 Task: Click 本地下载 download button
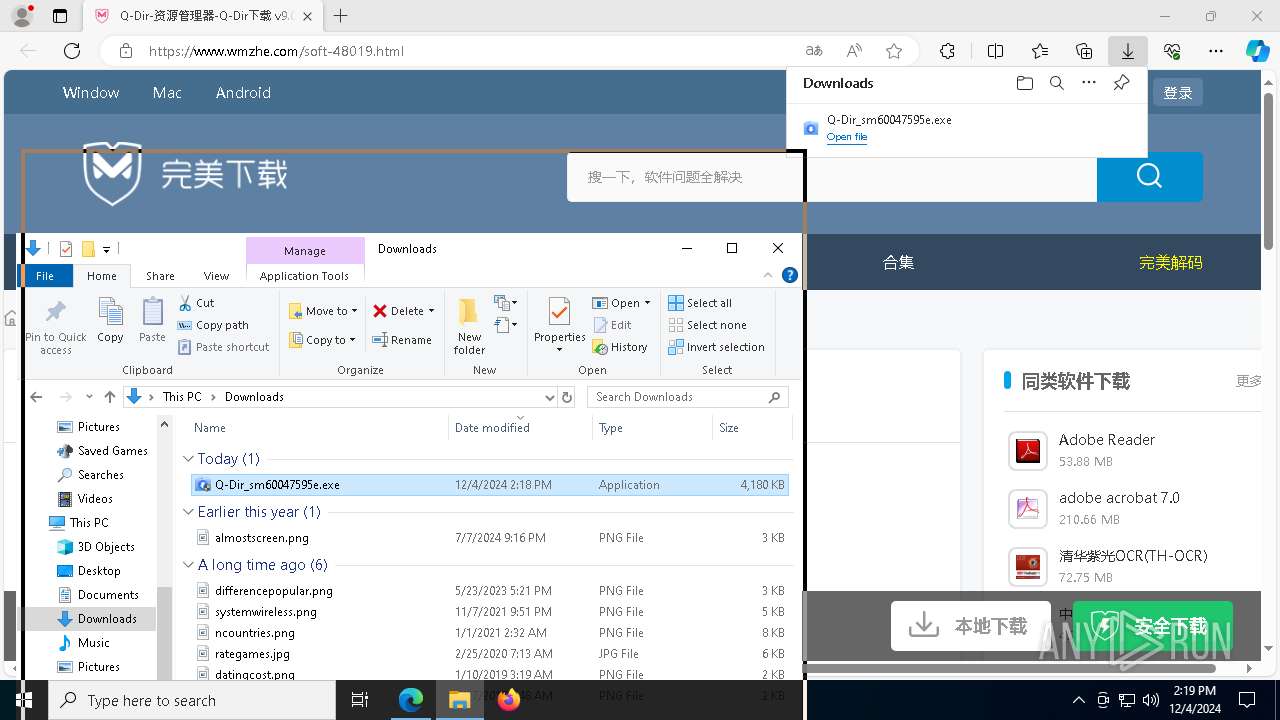(x=970, y=626)
